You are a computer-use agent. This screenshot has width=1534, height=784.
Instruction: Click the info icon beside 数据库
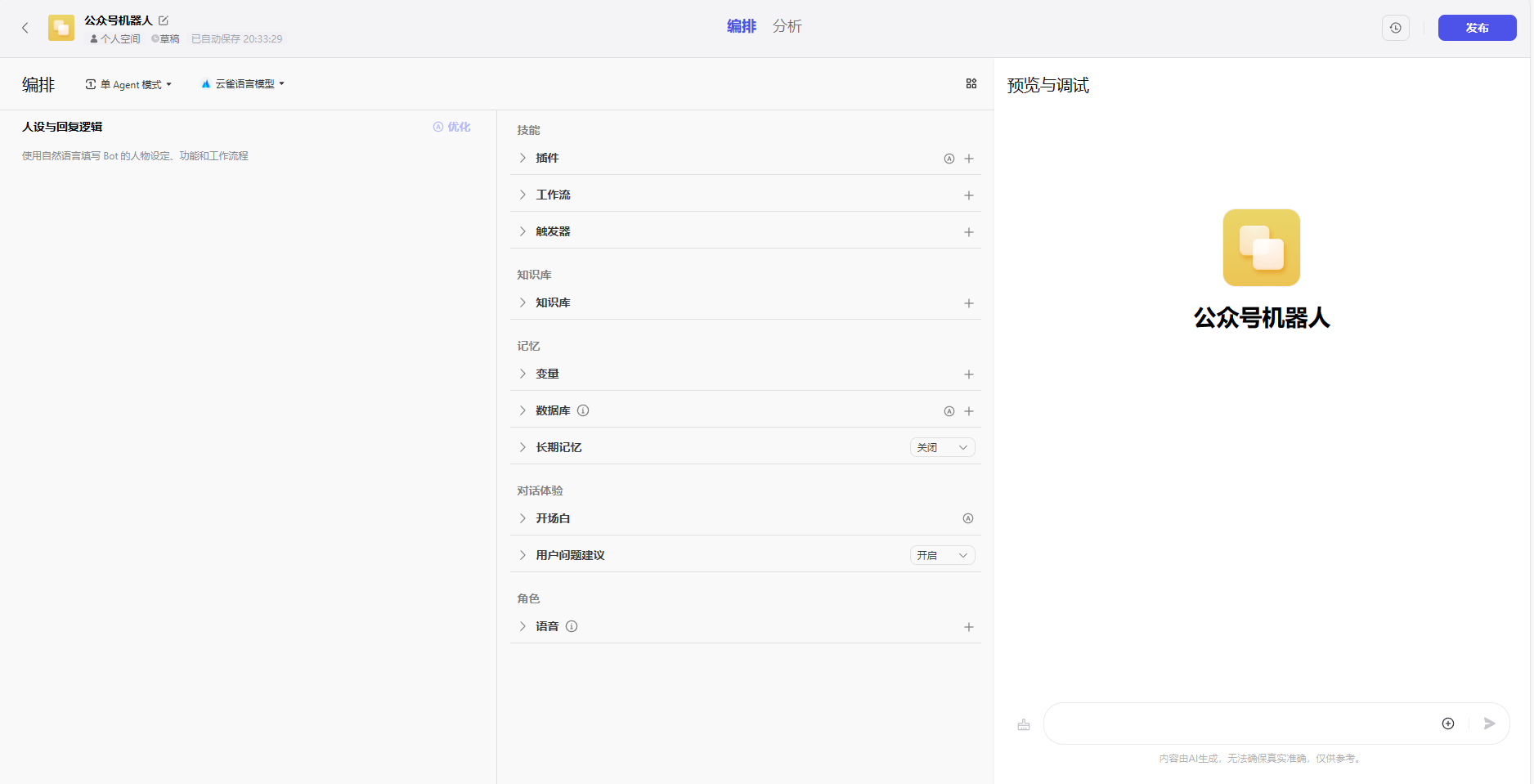click(x=583, y=410)
